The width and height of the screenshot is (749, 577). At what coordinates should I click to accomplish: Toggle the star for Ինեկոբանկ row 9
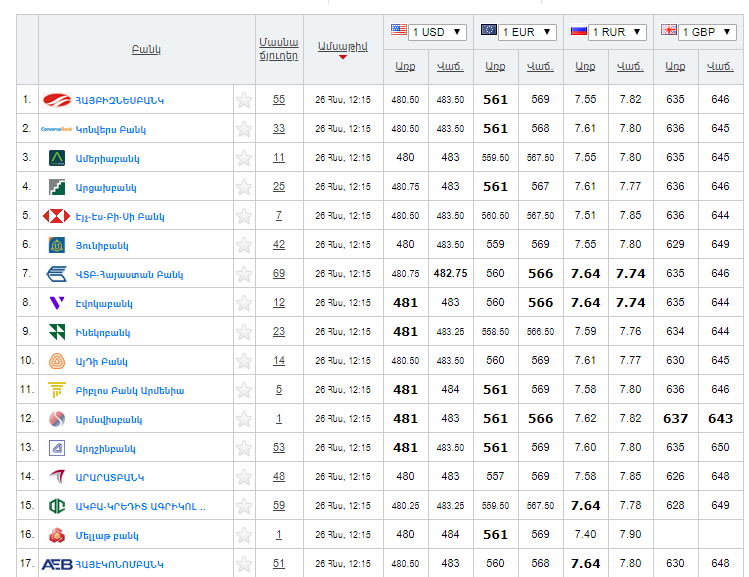244,332
